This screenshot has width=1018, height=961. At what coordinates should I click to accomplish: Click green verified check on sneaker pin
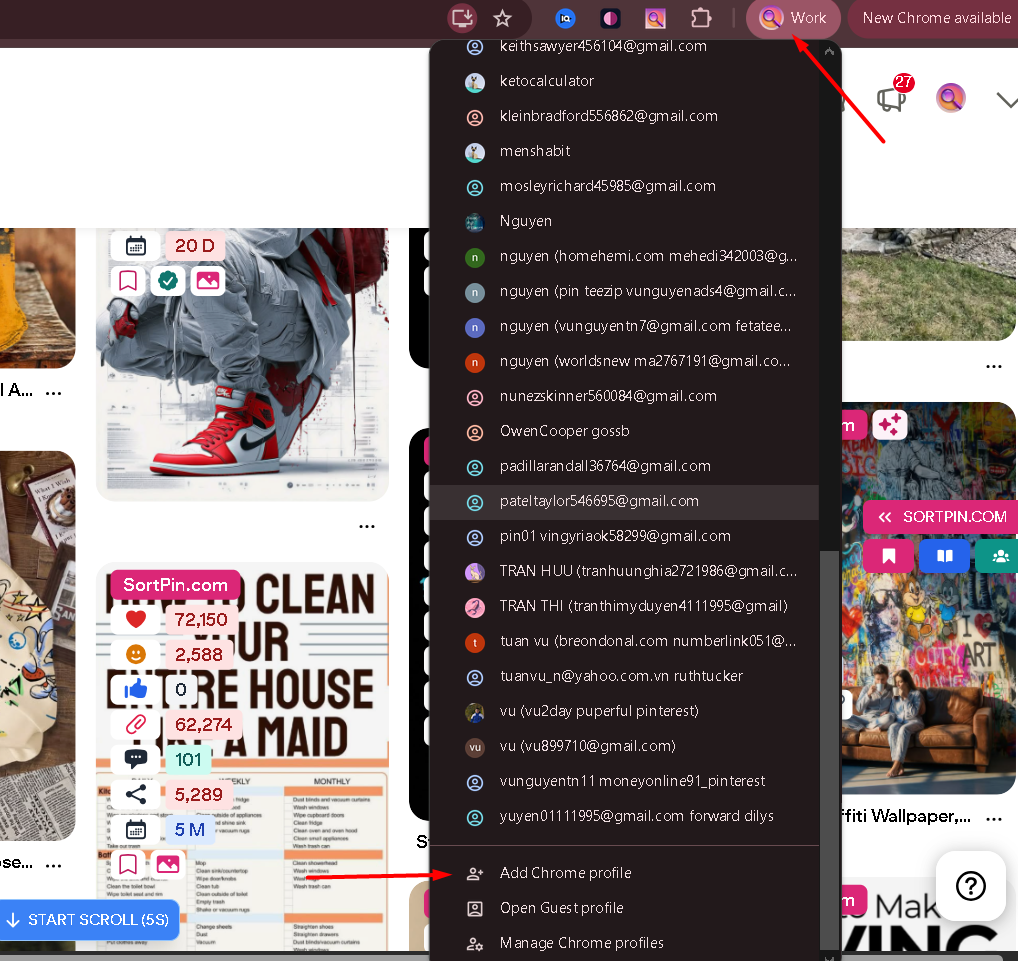pos(168,281)
